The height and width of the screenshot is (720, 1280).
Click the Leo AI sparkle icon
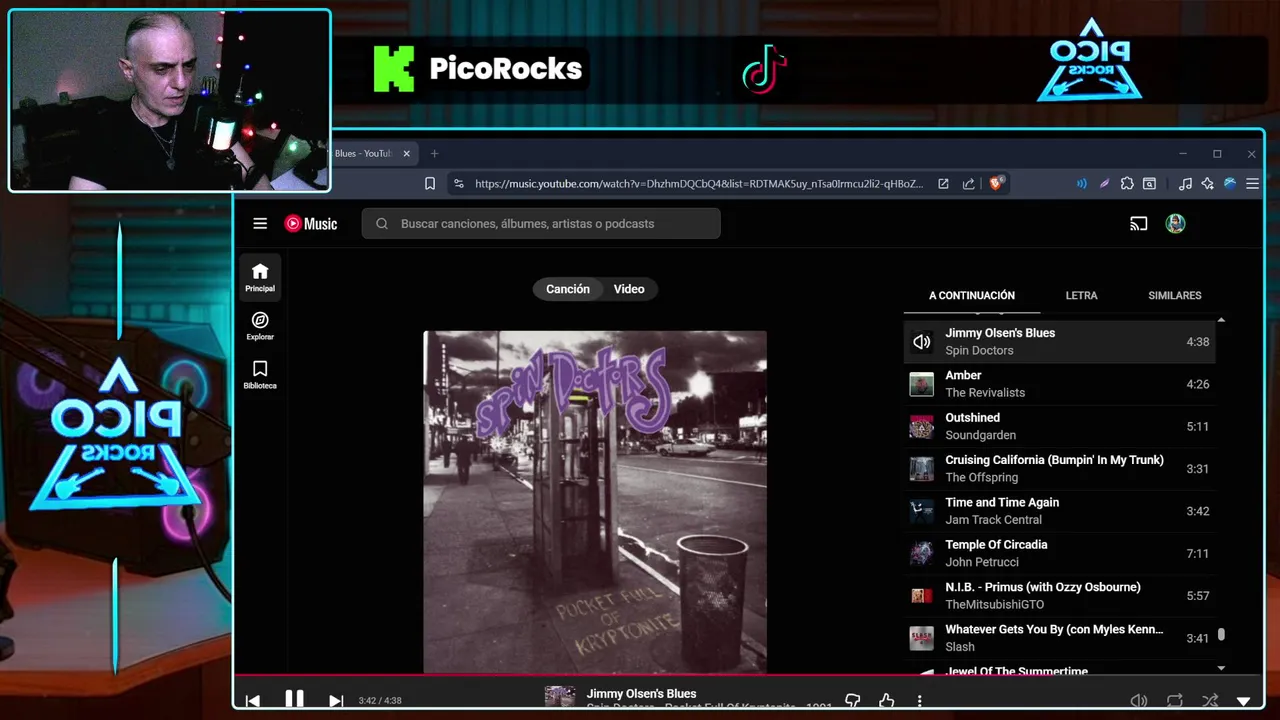pos(1208,184)
